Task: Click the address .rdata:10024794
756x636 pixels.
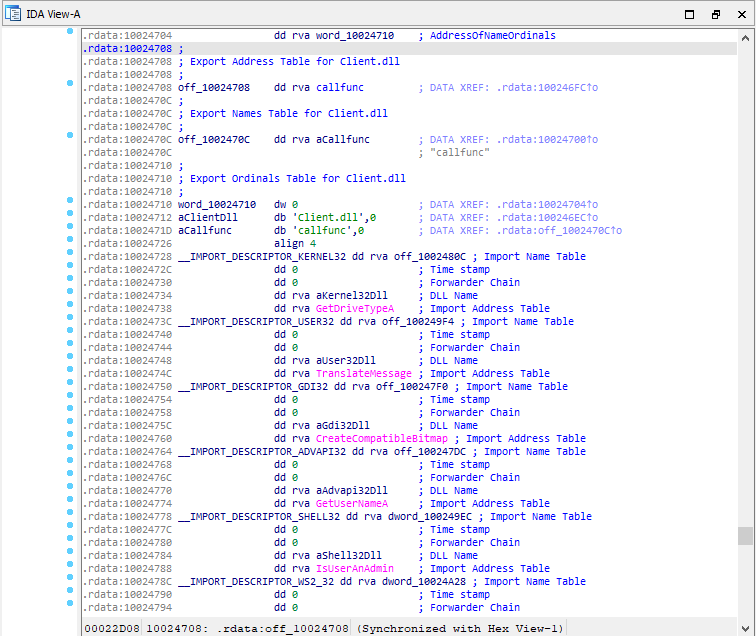Action: 127,608
